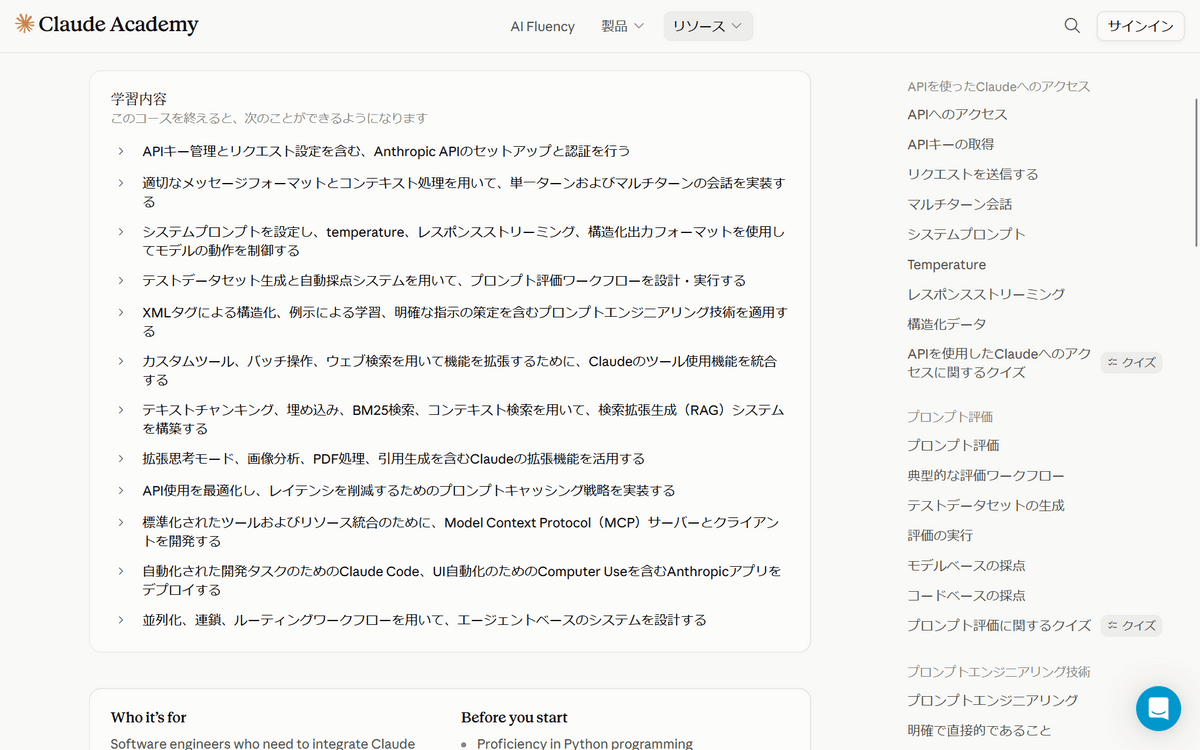Go to 明確で直接的であること lesson
Screen dimensions: 1200x750
pos(979,730)
